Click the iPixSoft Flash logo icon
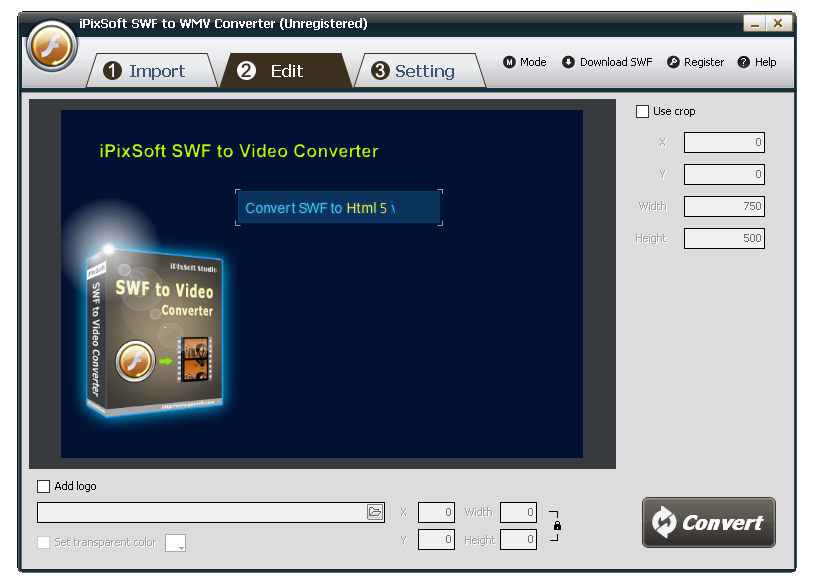Screen dimensions: 813x586 (x=52, y=47)
